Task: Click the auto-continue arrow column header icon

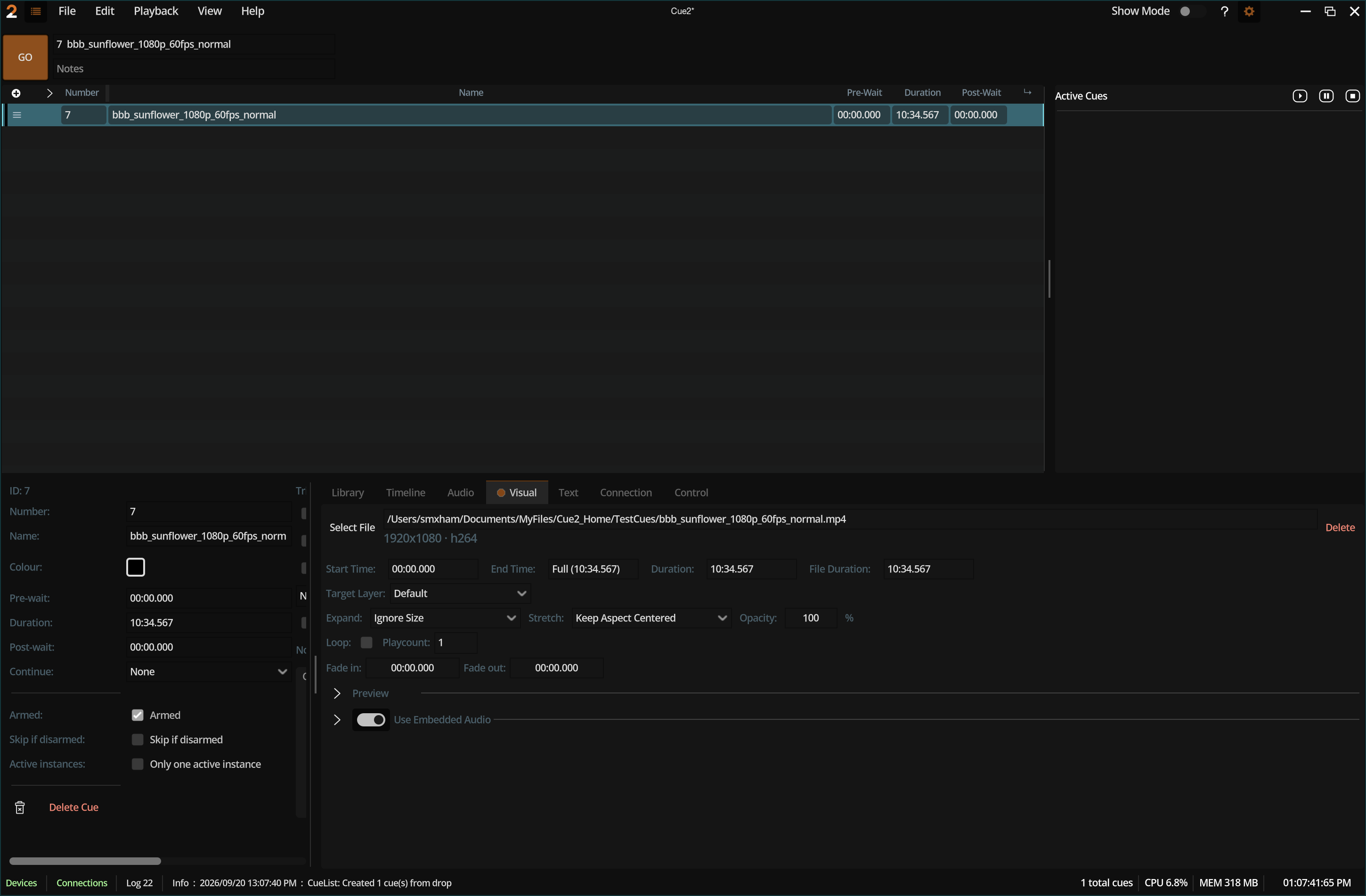Action: [1027, 92]
